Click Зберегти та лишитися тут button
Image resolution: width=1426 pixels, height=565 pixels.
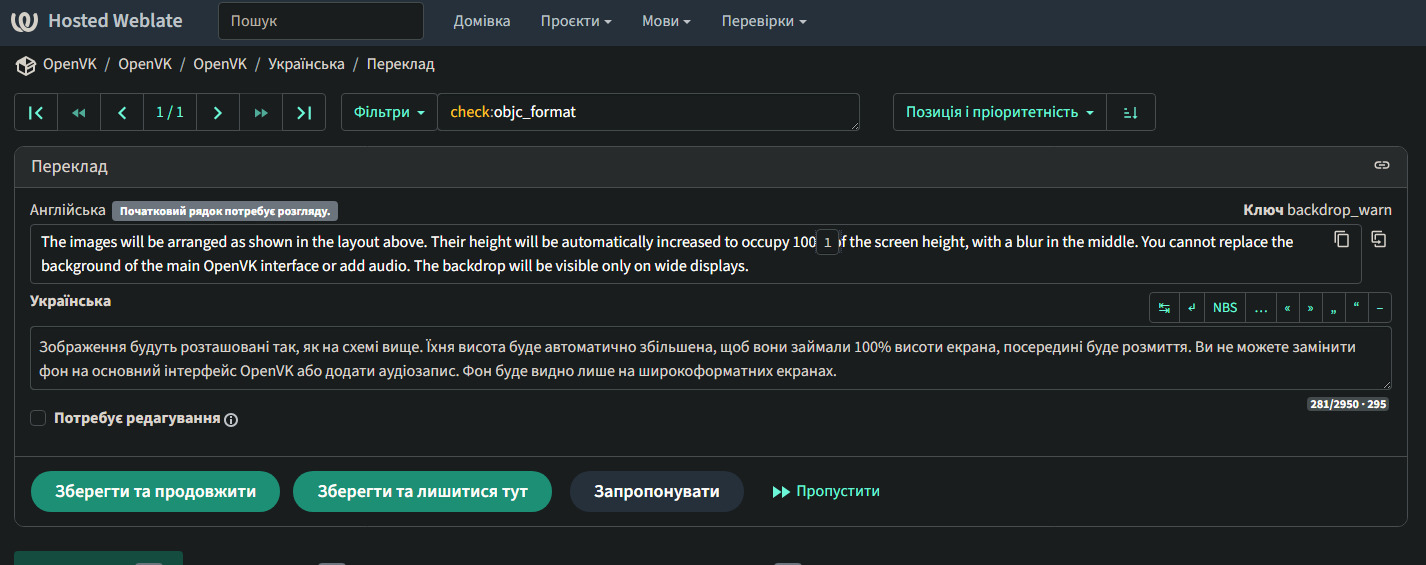[x=423, y=491]
